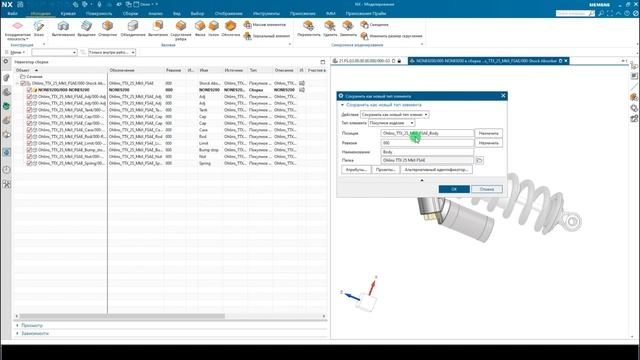Screen dimensions: 640x360
Task: Open the Тип элемента dropdown
Action: 391,123
